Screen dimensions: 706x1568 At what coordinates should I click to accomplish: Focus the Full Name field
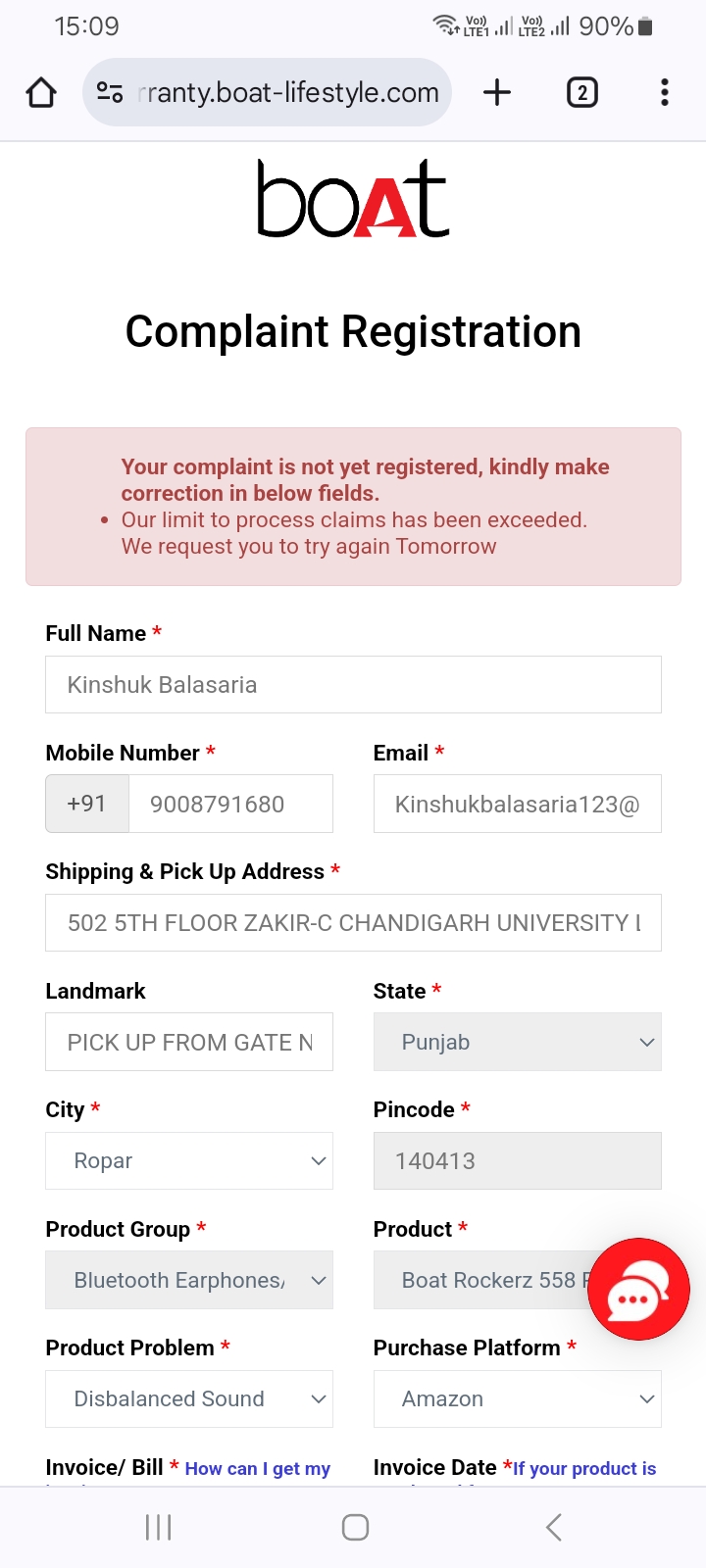[x=353, y=685]
